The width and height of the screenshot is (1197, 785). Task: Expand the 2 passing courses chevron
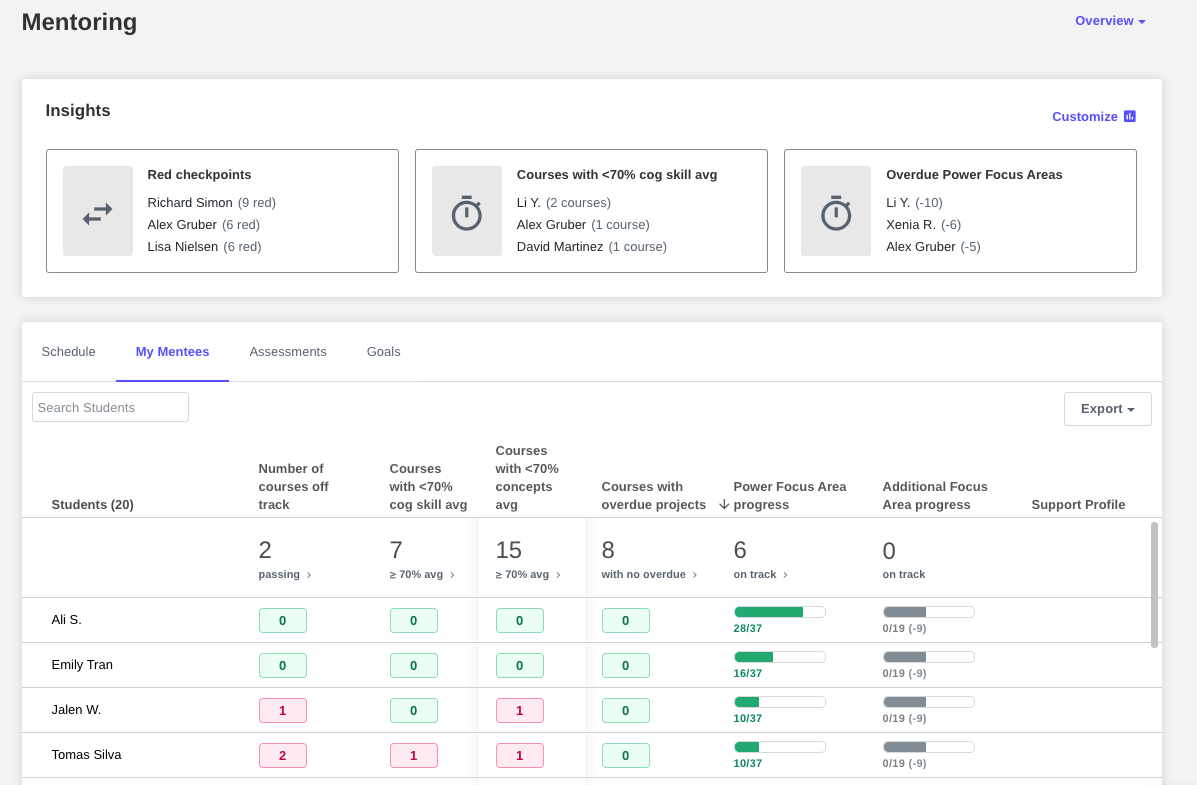coord(309,575)
